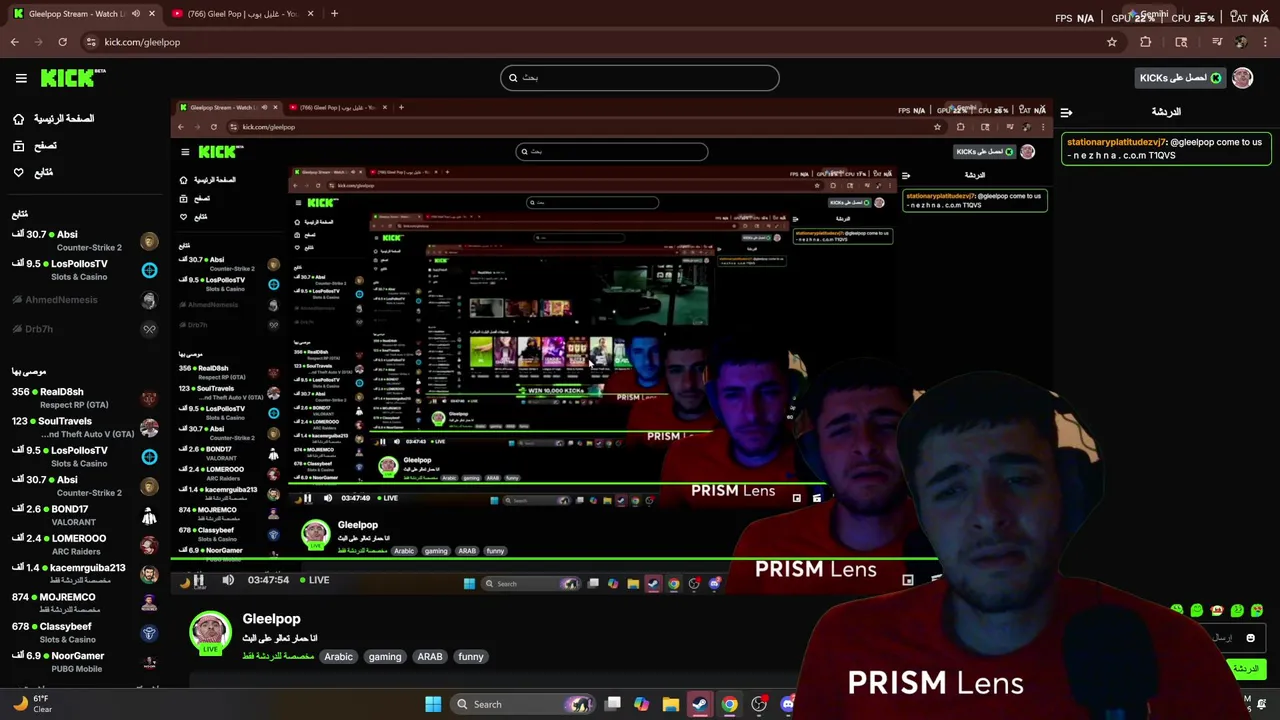The image size is (1280, 720).
Task: Open MOJREMCO recommended channel
Action: [x=84, y=603]
